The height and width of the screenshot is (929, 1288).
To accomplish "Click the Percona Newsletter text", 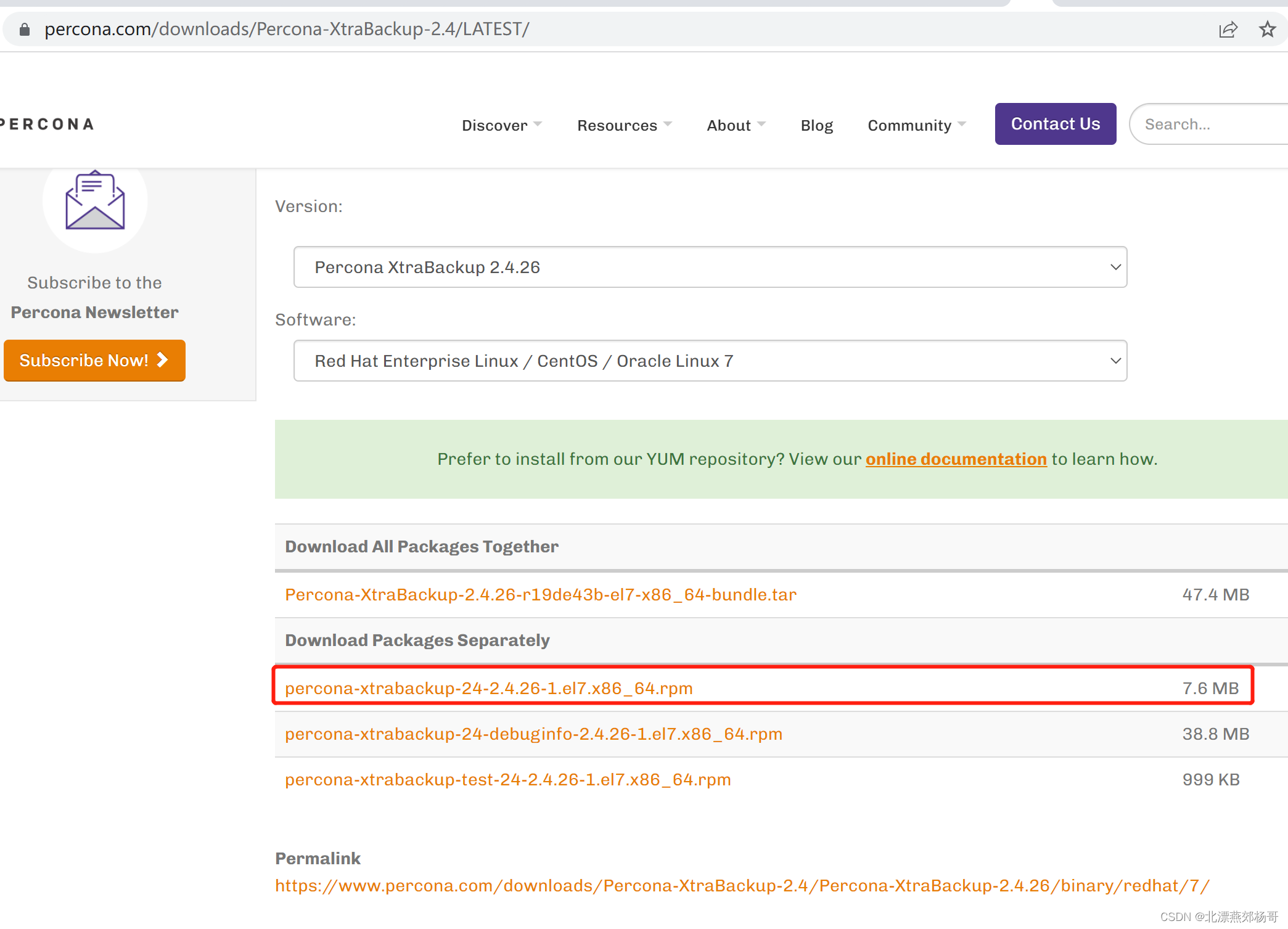I will click(x=95, y=312).
